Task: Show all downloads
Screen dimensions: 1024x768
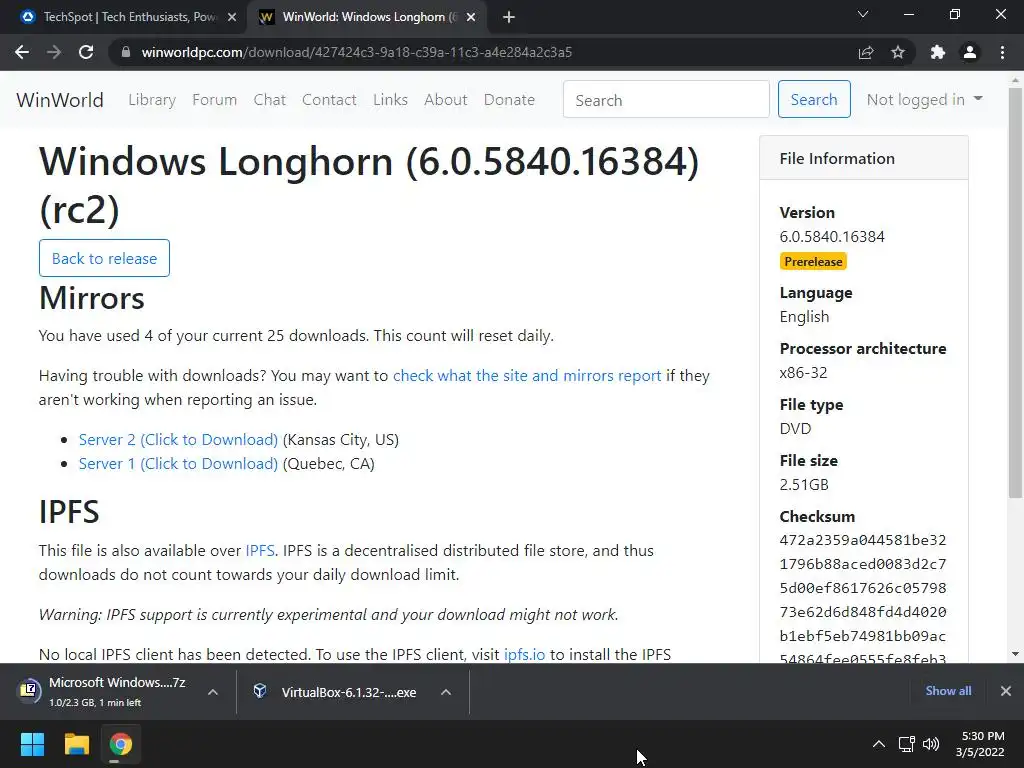Action: 948,691
